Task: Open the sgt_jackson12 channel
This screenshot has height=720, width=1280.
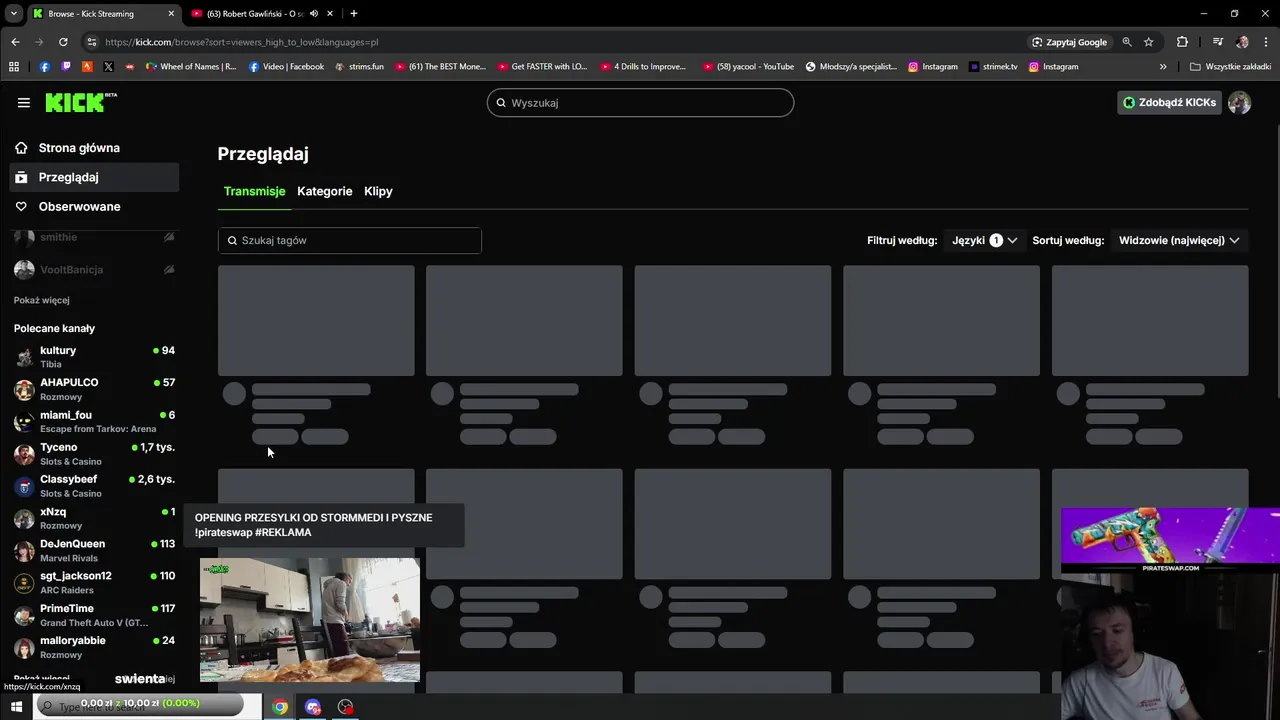Action: [95, 582]
